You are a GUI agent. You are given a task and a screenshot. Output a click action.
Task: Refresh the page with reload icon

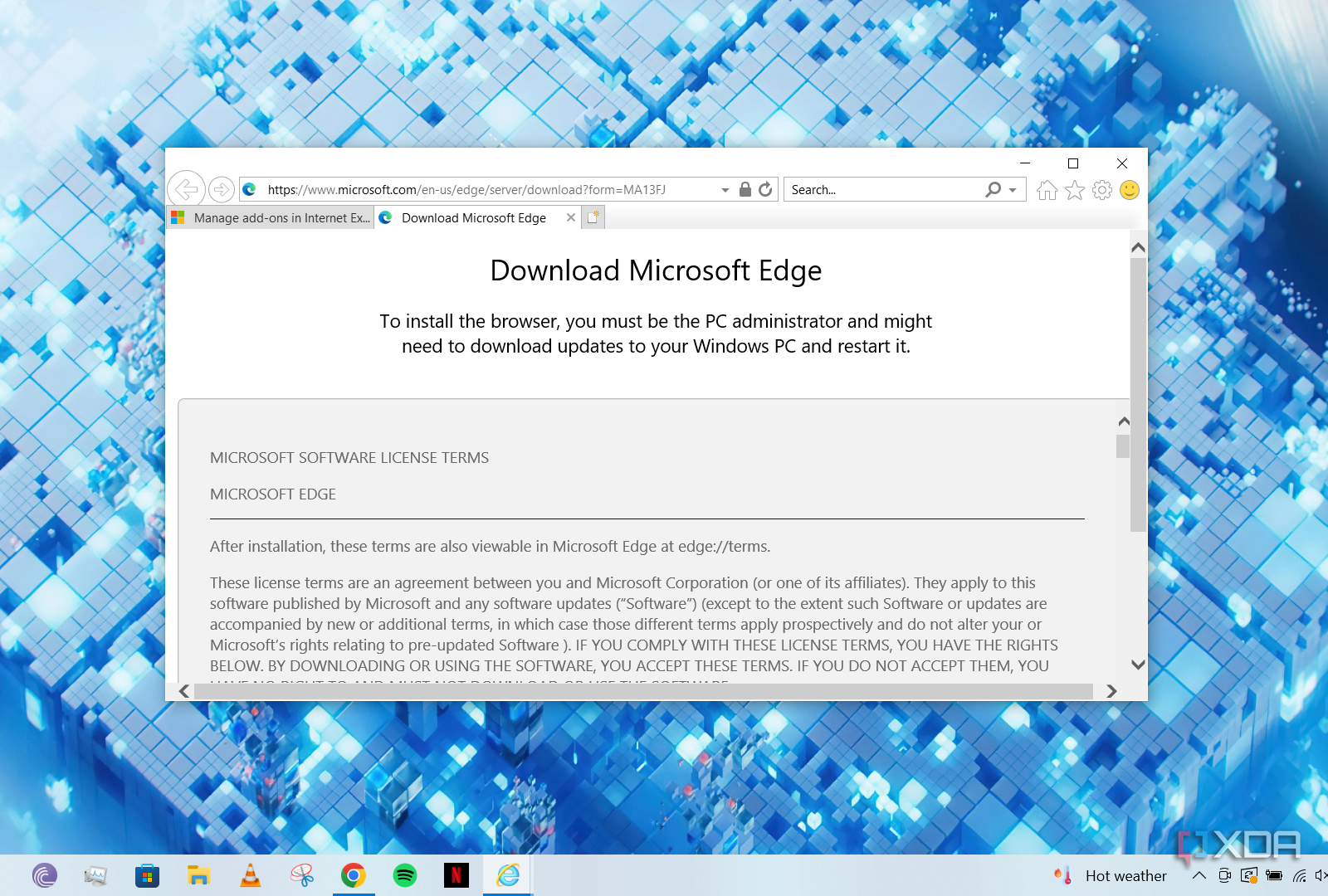[764, 189]
